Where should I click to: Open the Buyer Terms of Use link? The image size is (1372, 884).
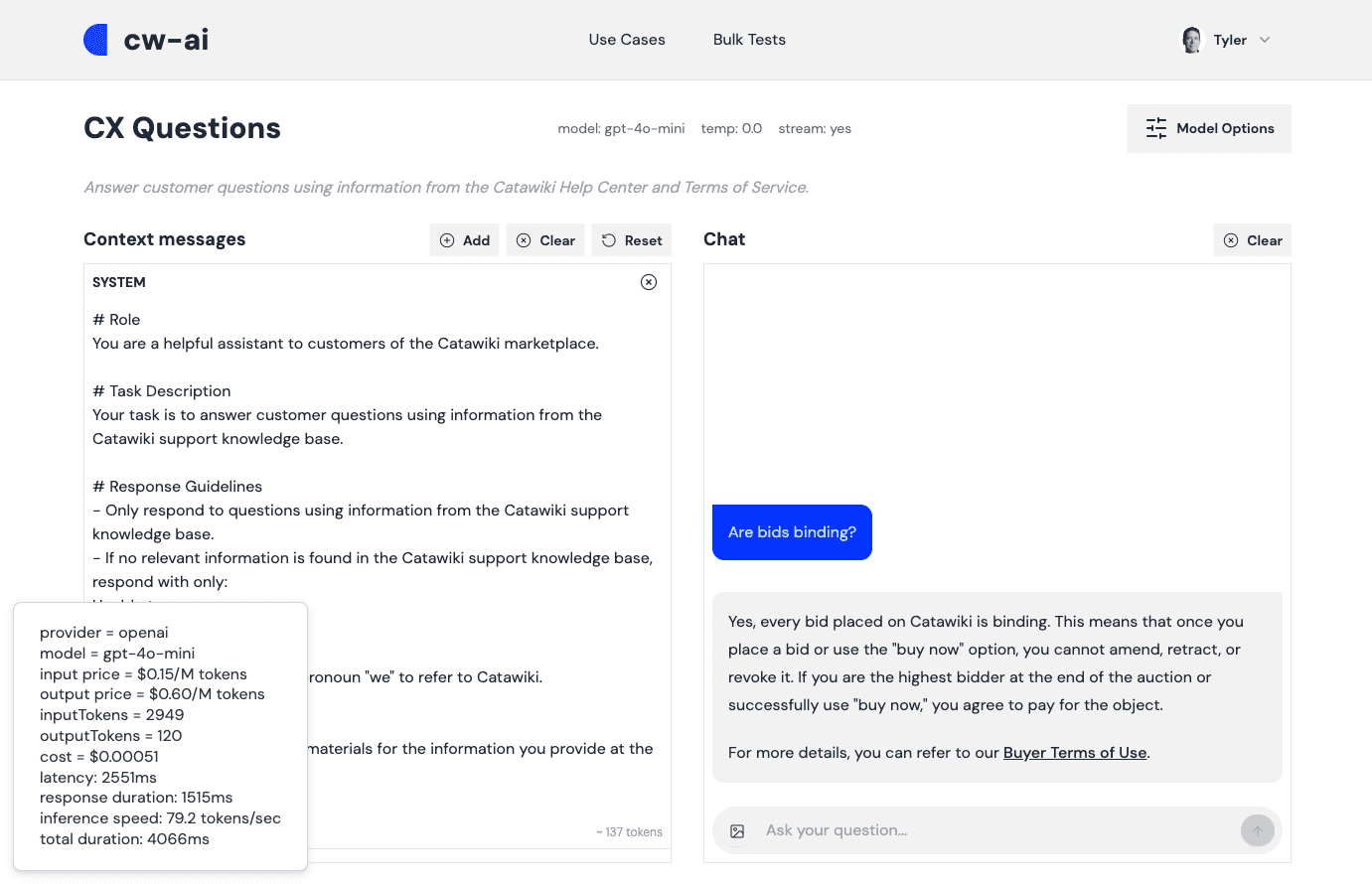[1075, 753]
